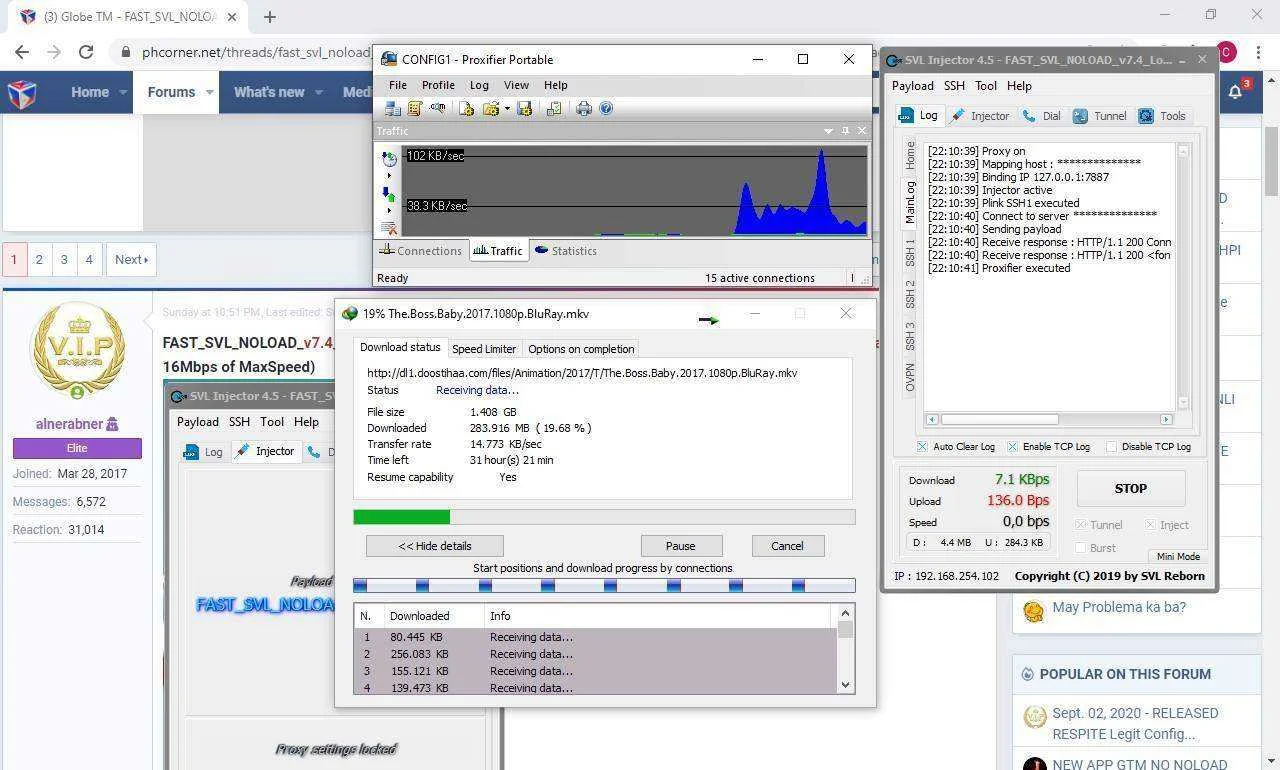Select SSH 1 vertical tab in SVL Injector

(x=910, y=253)
